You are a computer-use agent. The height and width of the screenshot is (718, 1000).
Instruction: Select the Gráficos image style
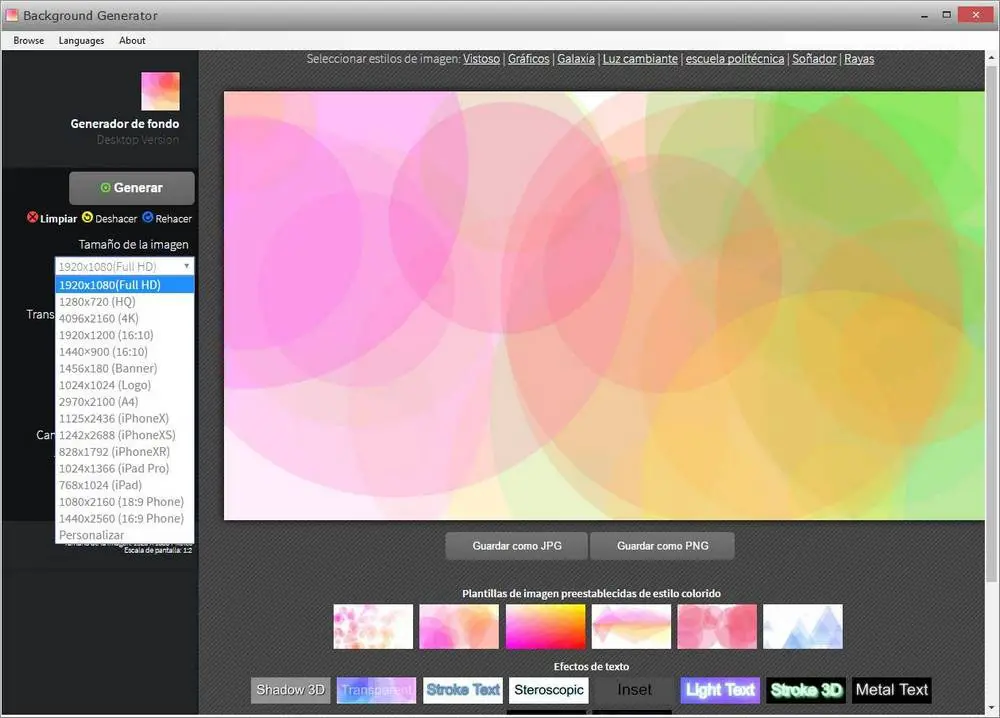point(528,59)
